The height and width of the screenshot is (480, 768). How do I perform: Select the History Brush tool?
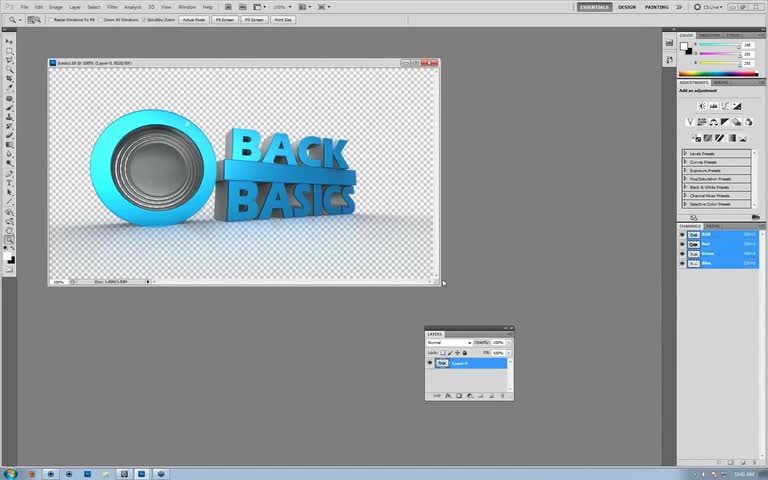(9, 126)
